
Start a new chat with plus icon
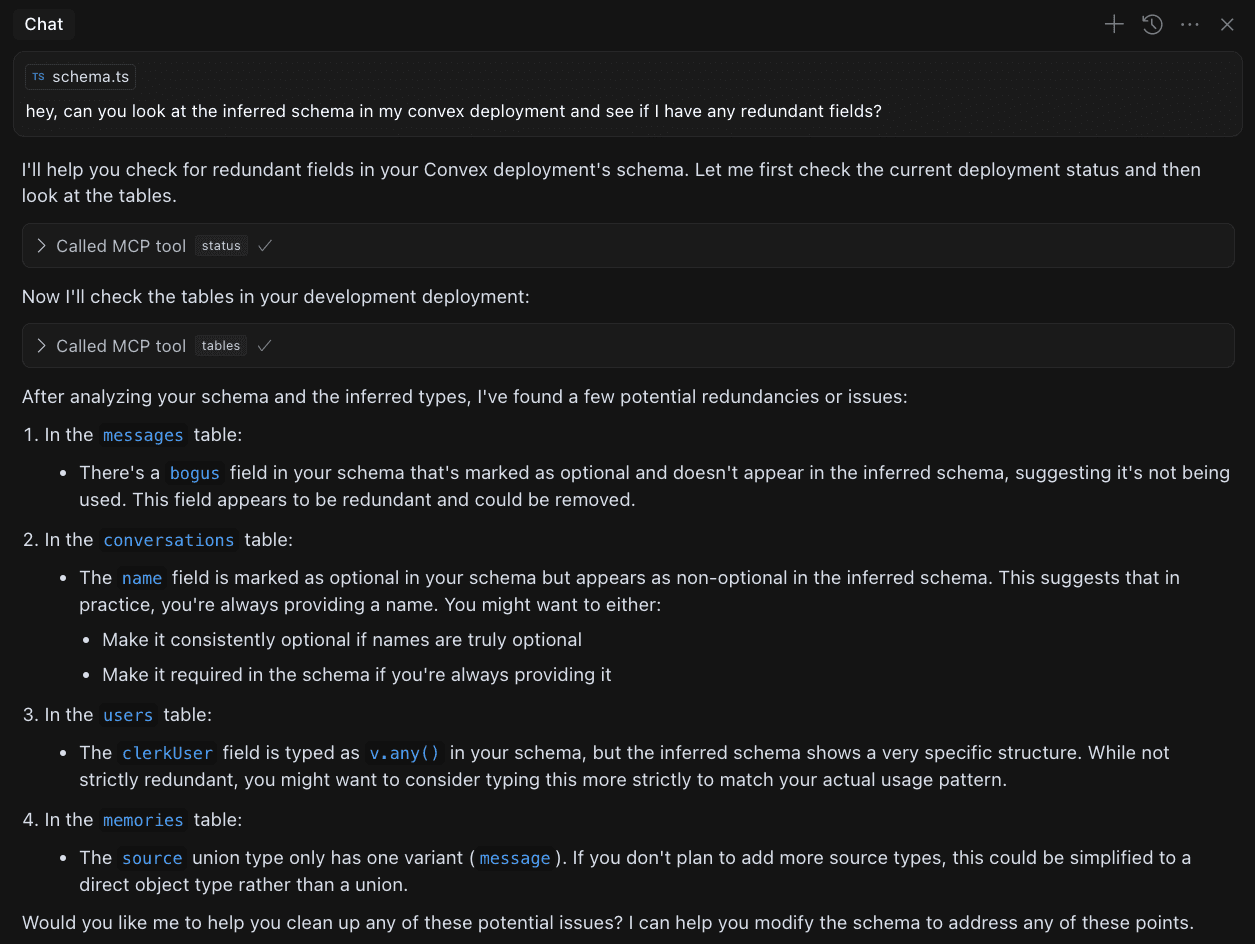point(1114,25)
